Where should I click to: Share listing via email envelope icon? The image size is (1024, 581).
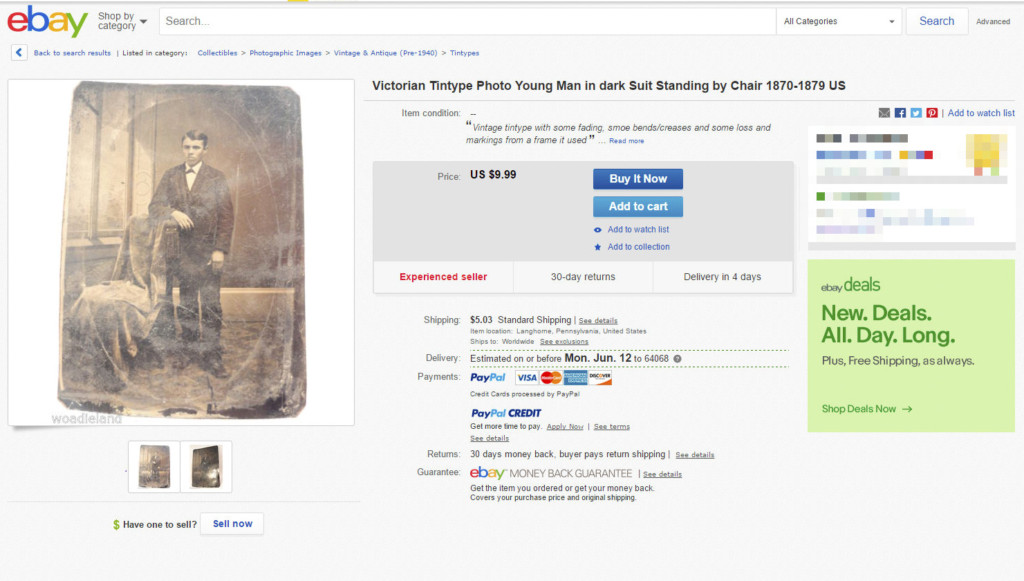coord(884,113)
